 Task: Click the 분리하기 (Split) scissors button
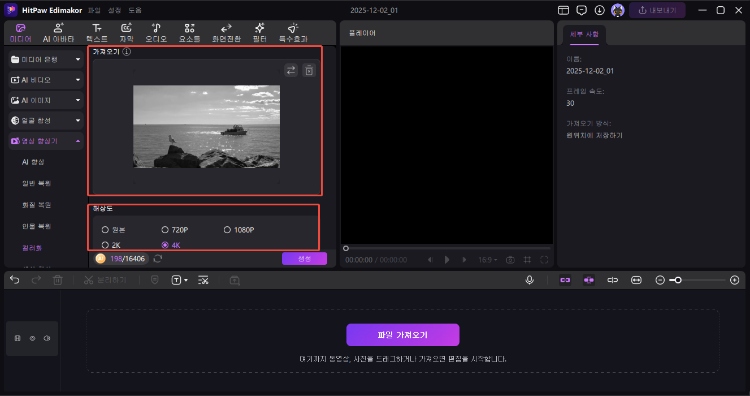(x=105, y=280)
